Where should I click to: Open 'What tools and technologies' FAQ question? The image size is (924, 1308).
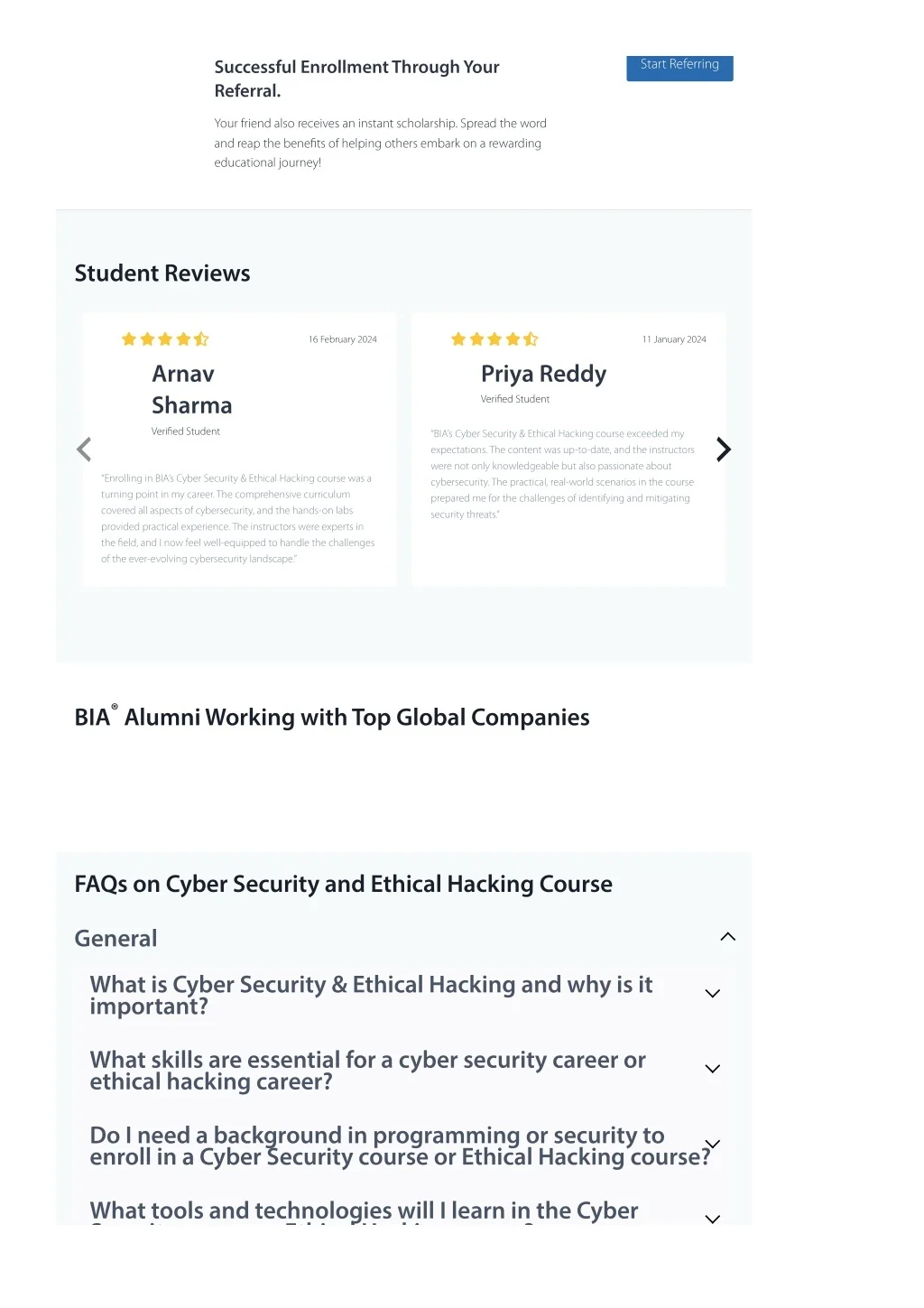[x=364, y=1211]
